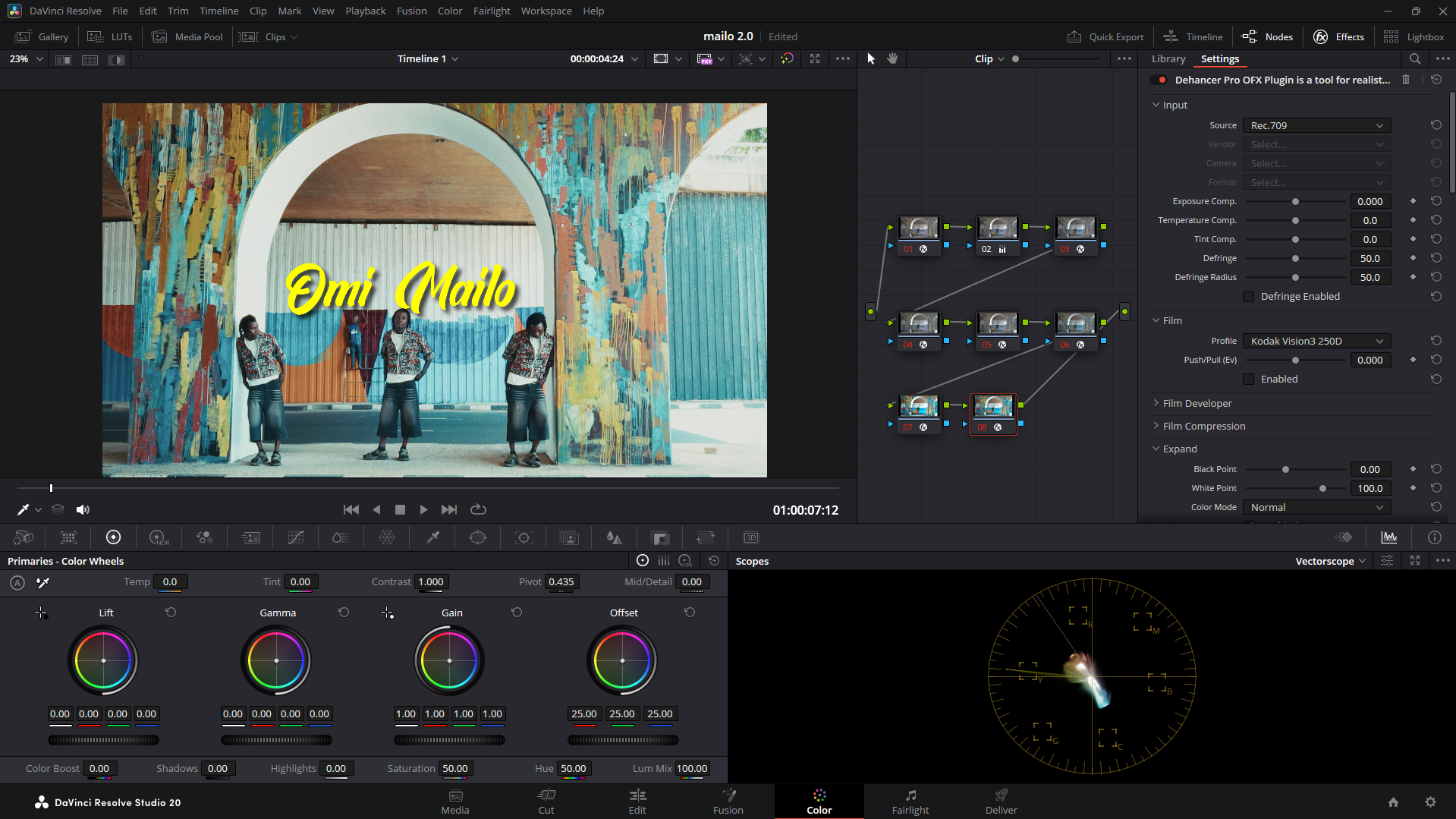Switch to the Library tab

pos(1168,58)
